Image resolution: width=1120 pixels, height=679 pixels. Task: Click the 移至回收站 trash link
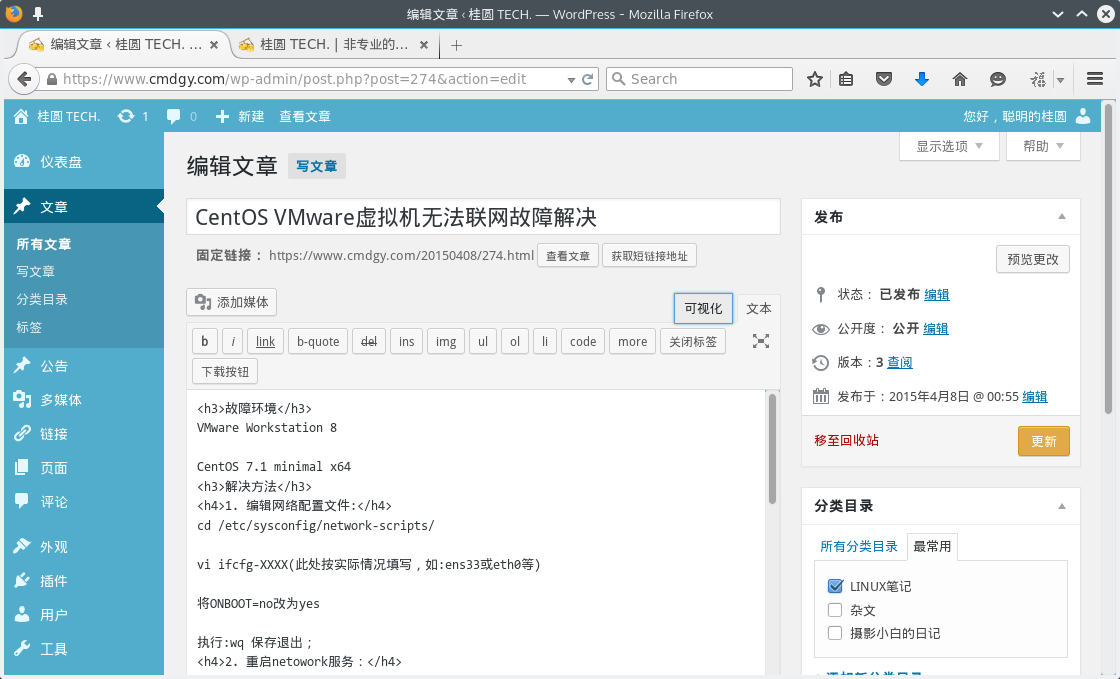point(846,441)
